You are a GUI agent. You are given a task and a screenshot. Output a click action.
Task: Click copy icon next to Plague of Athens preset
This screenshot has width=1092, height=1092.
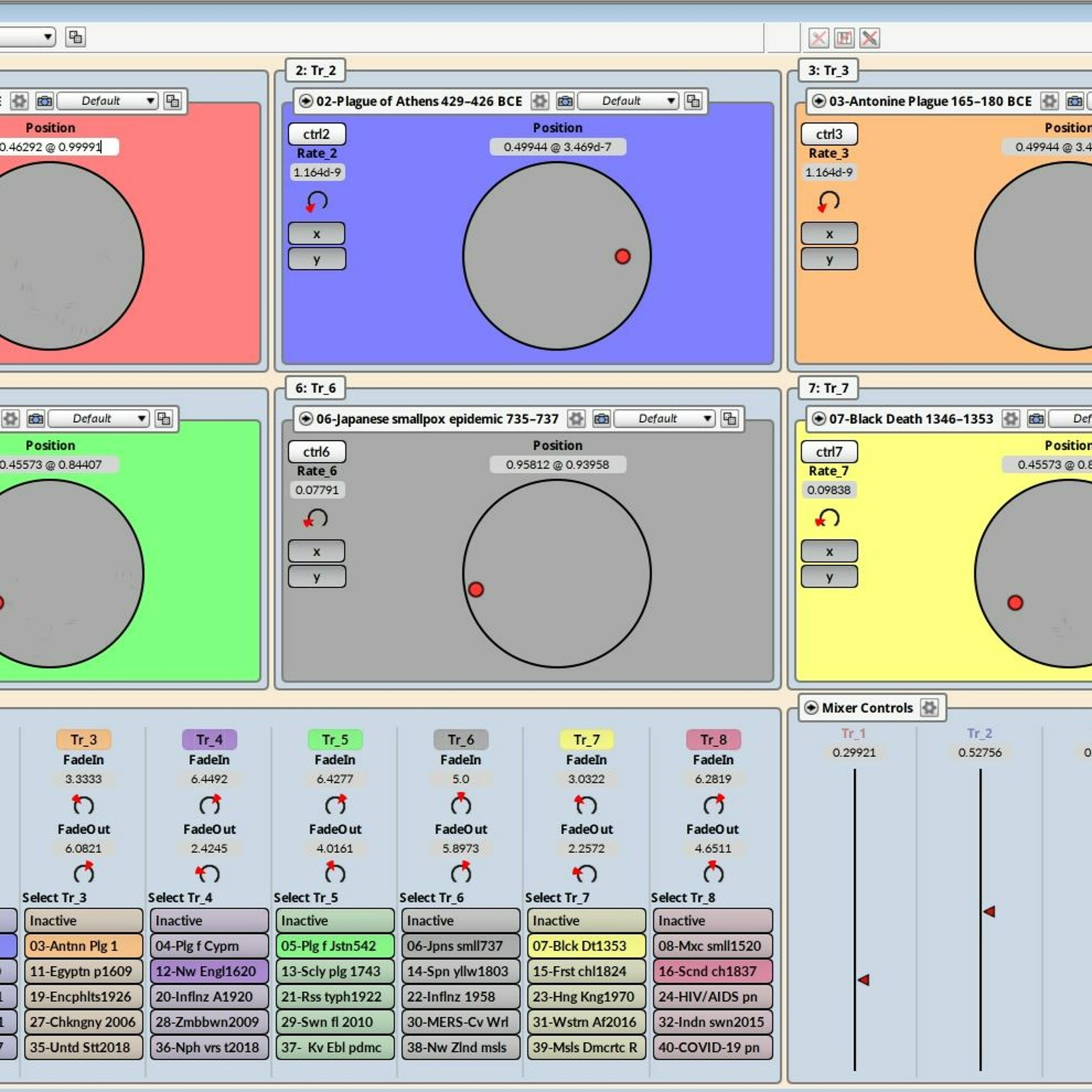pos(693,101)
